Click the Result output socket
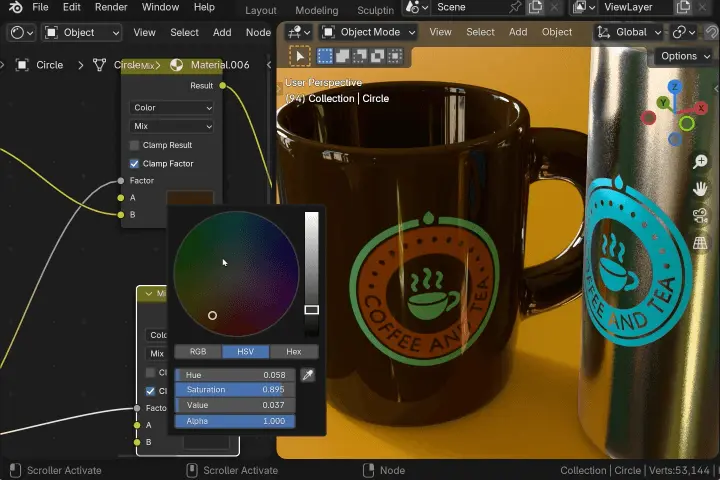Image resolution: width=720 pixels, height=480 pixels. click(223, 85)
